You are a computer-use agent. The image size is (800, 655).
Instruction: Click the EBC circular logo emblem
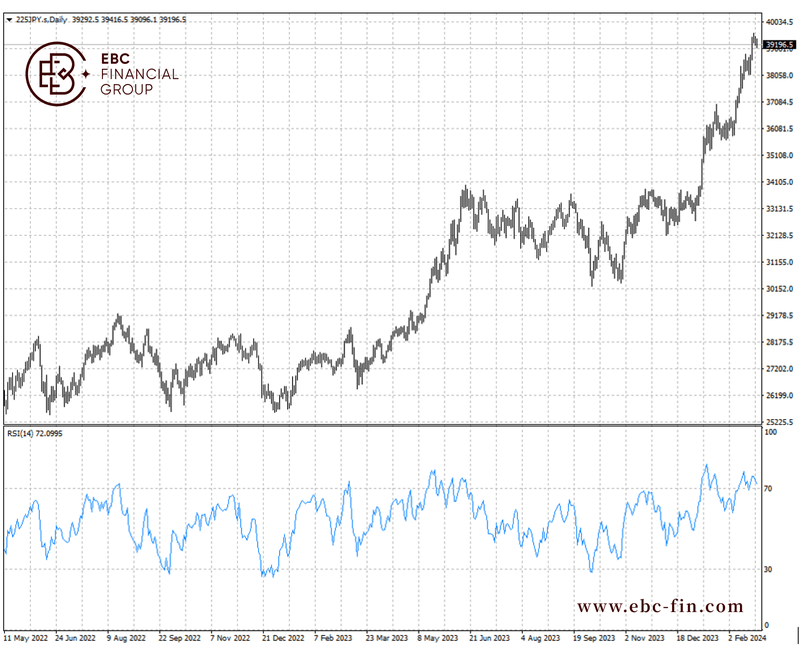(57, 74)
